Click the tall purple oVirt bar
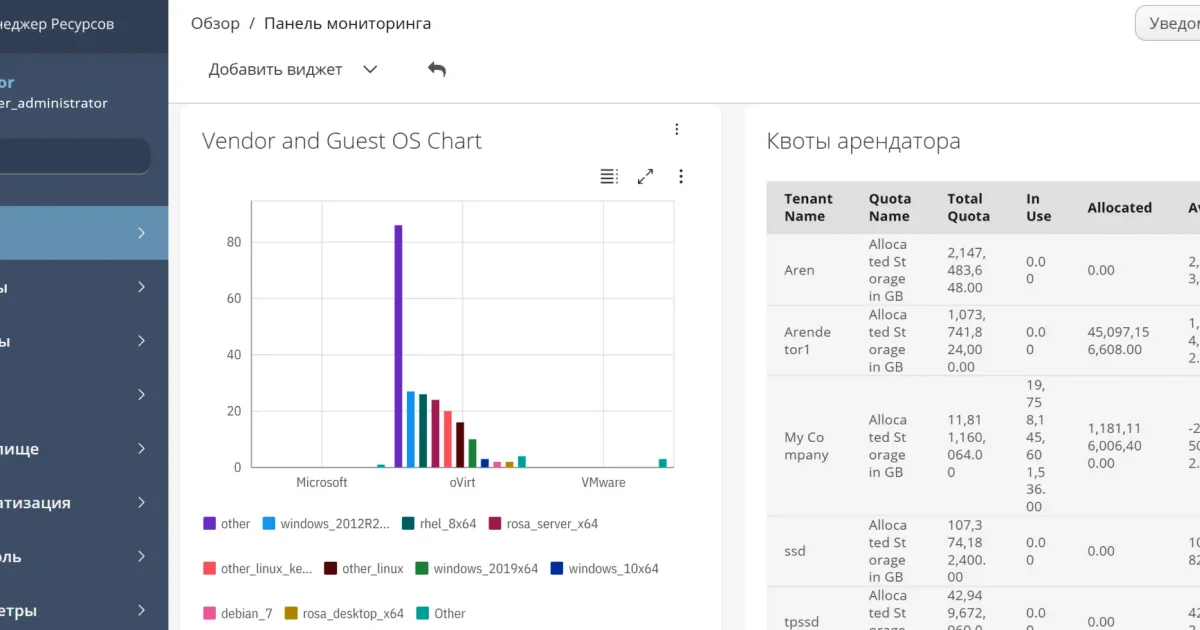This screenshot has width=1200, height=630. pos(398,346)
